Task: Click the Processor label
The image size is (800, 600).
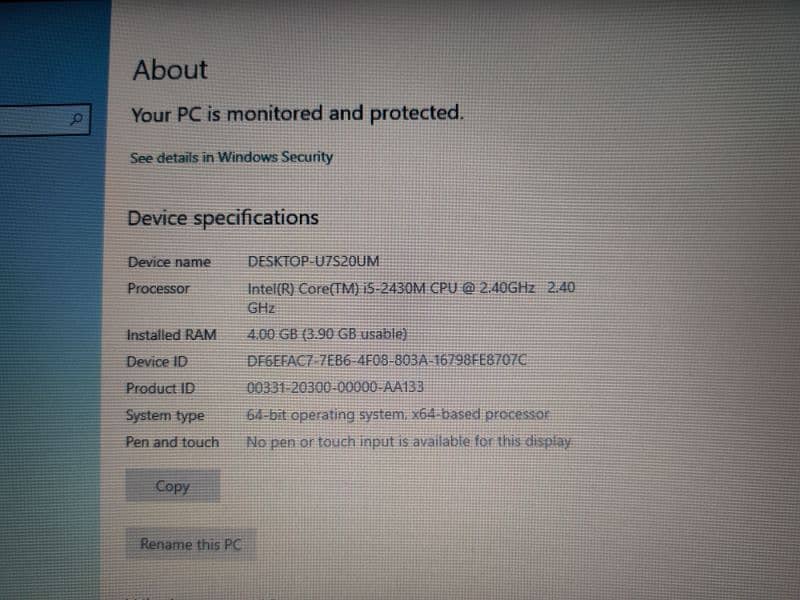Action: click(159, 289)
